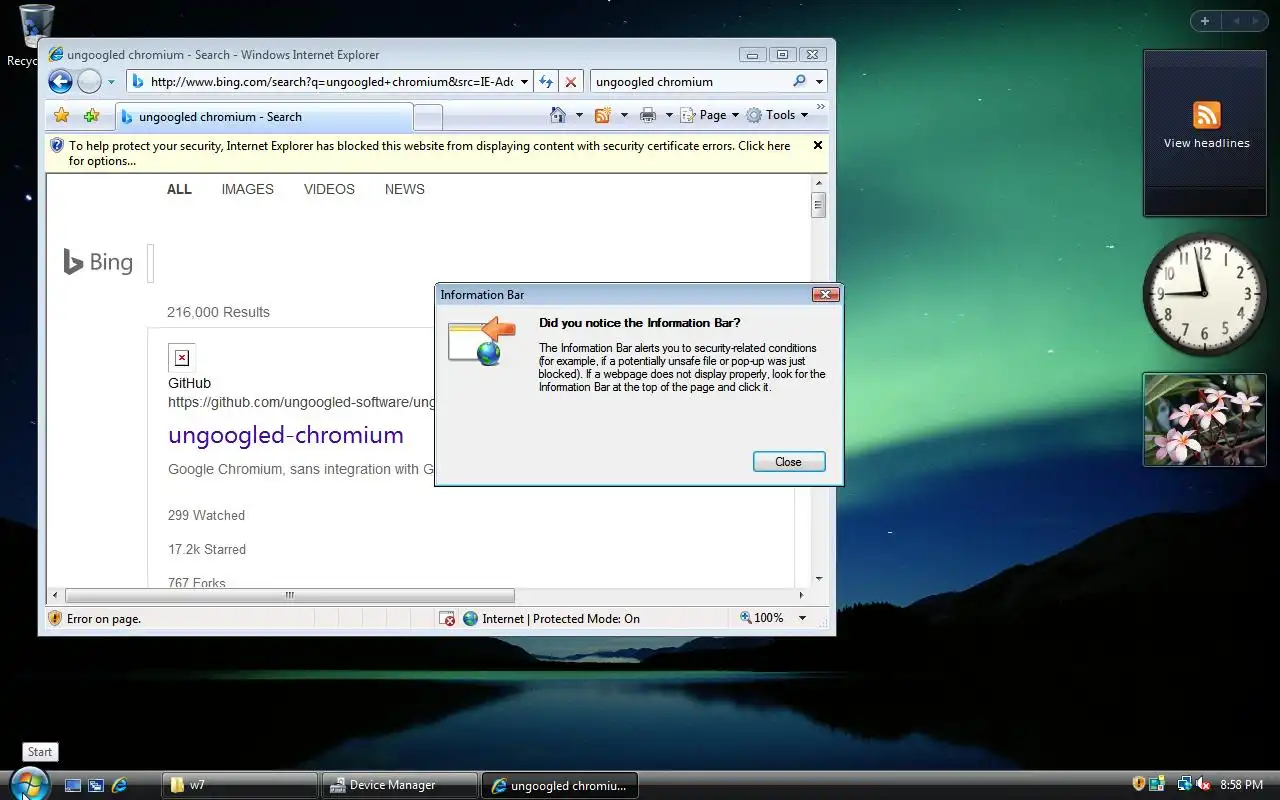Open the recent pages dropdown arrow
The width and height of the screenshot is (1280, 800).
click(111, 82)
